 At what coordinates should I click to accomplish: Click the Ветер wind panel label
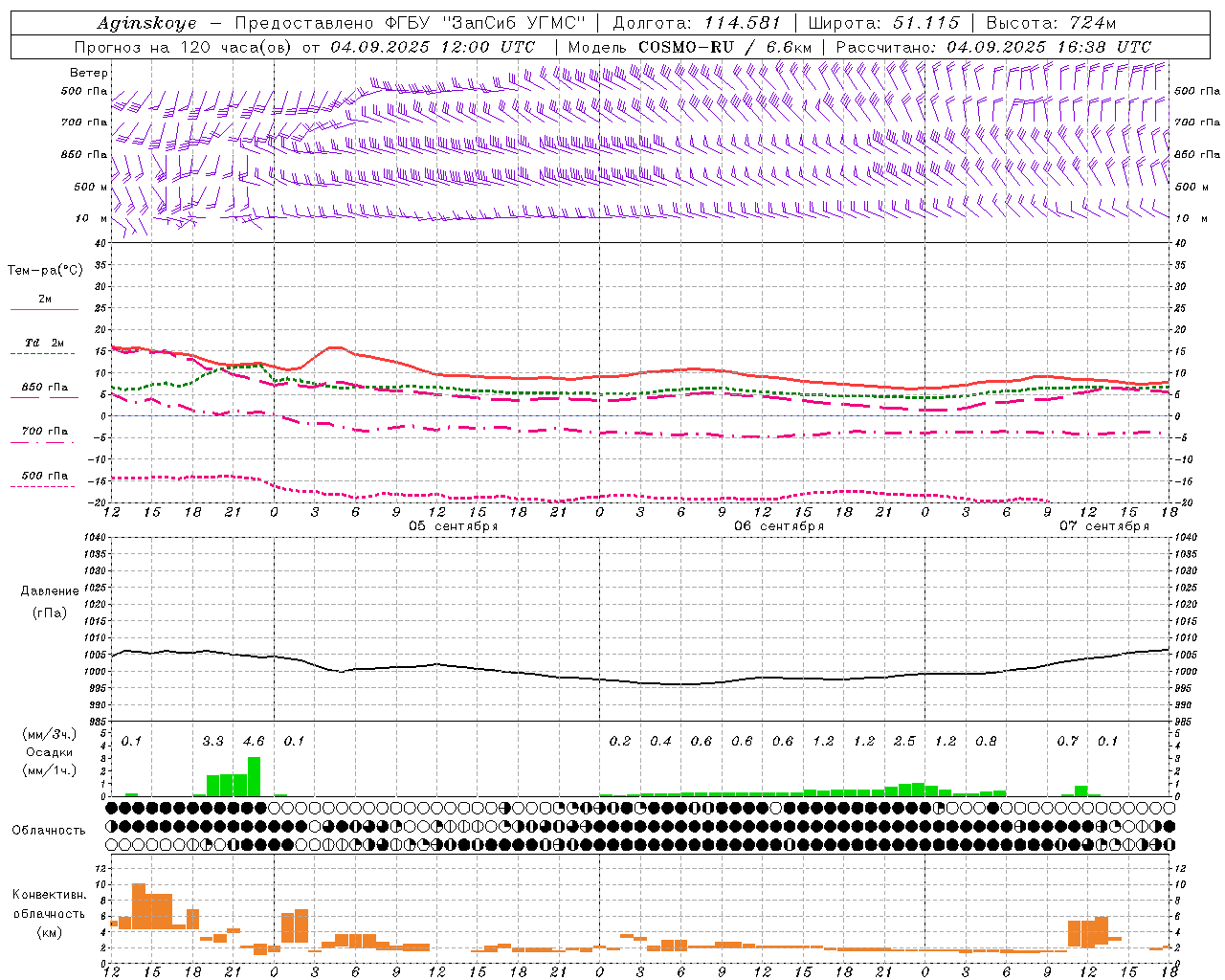89,73
